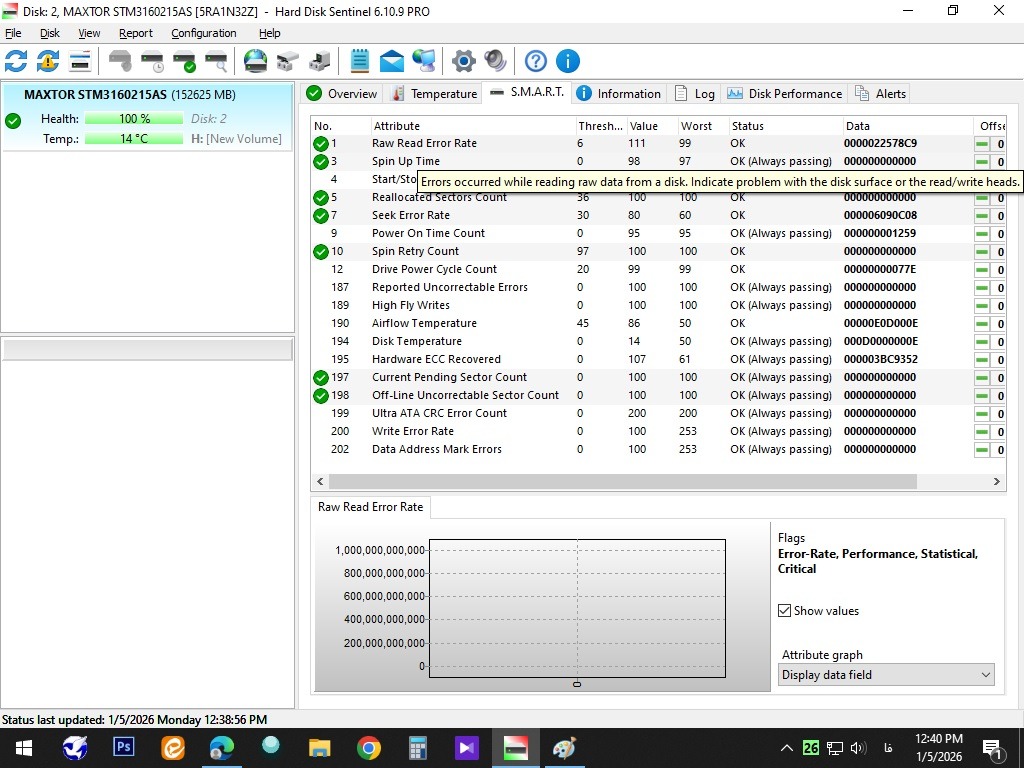The width and height of the screenshot is (1024, 768).
Task: Open the gear Configuration toolbar icon
Action: (463, 61)
